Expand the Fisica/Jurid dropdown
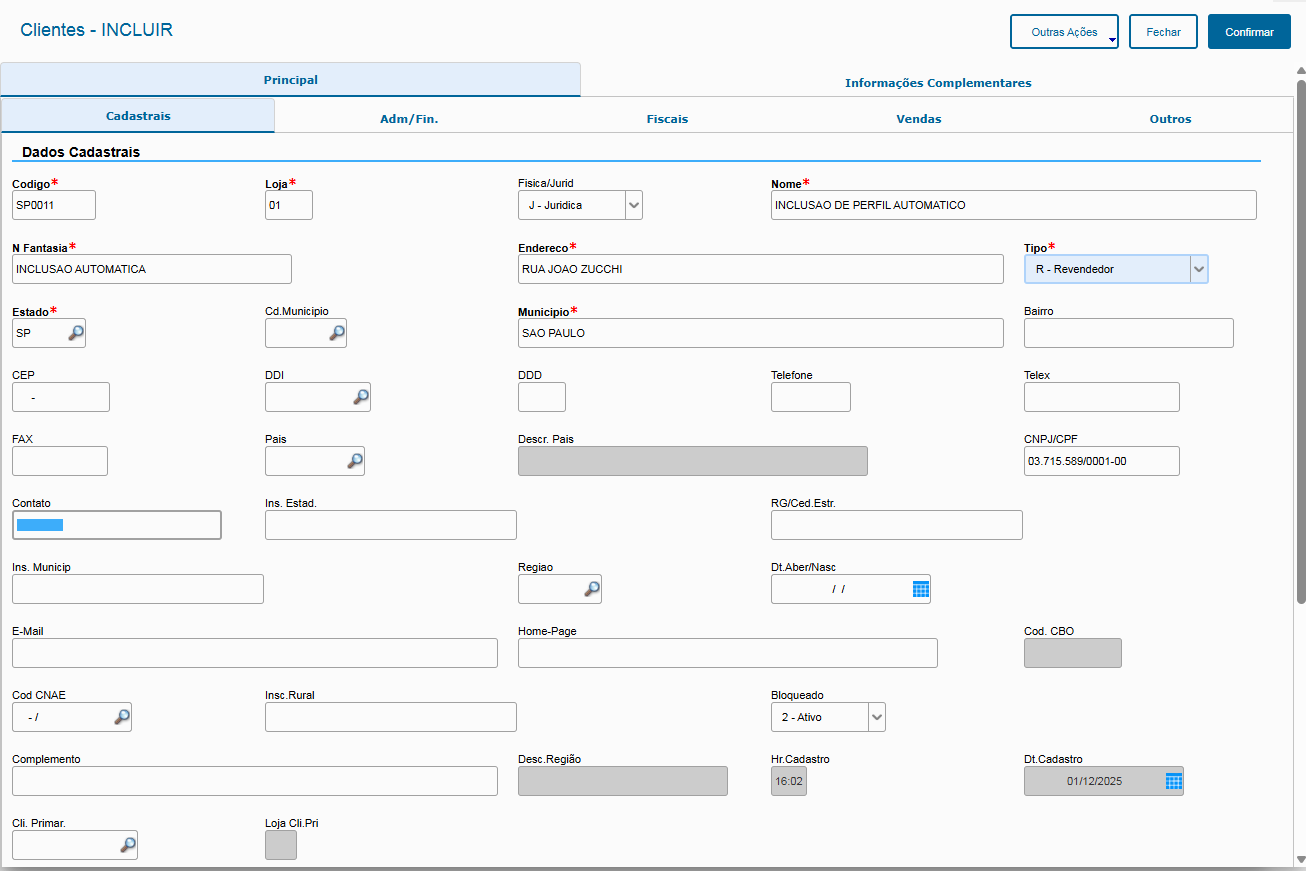The height and width of the screenshot is (871, 1306). point(633,205)
